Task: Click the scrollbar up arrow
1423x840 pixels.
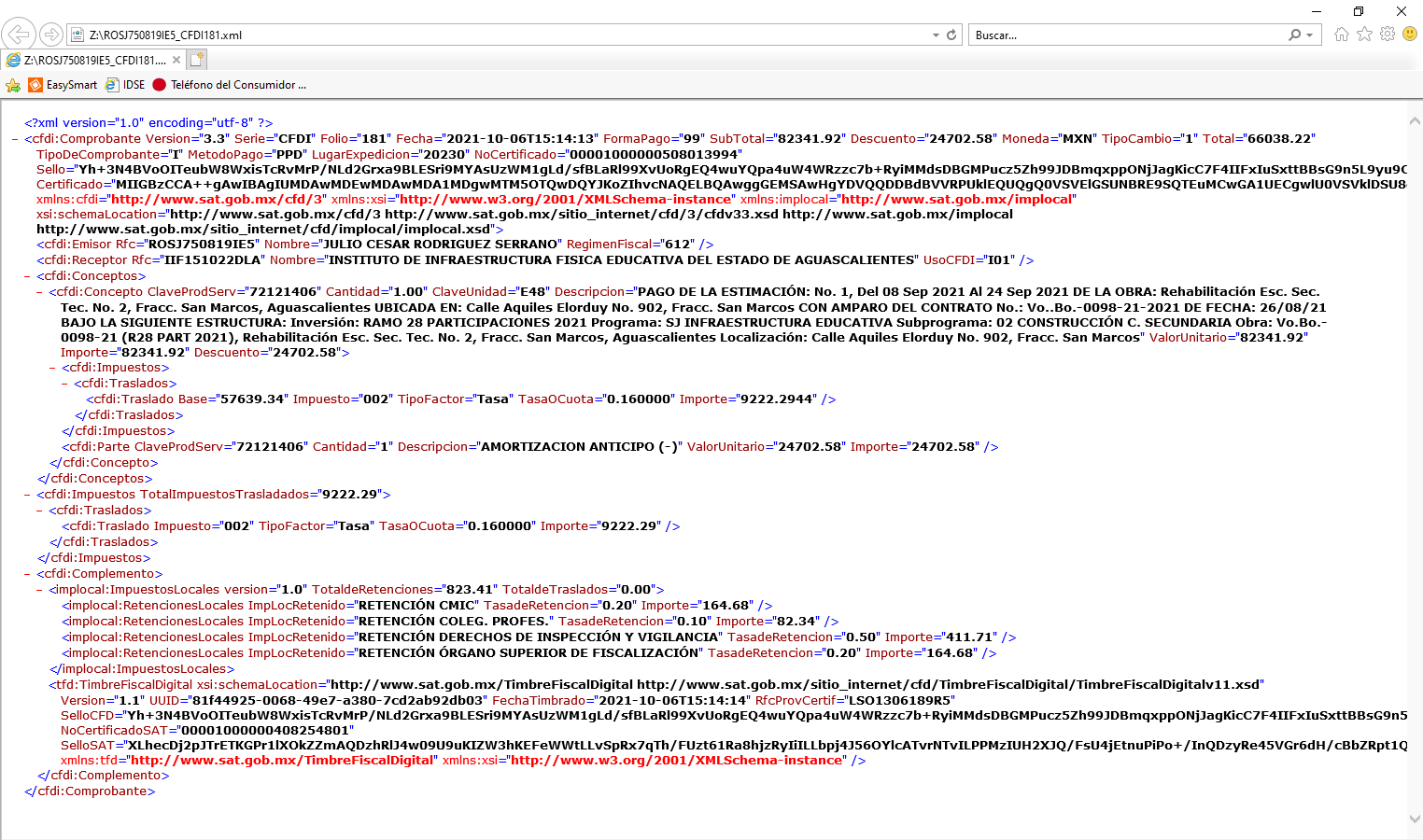Action: [1415, 121]
